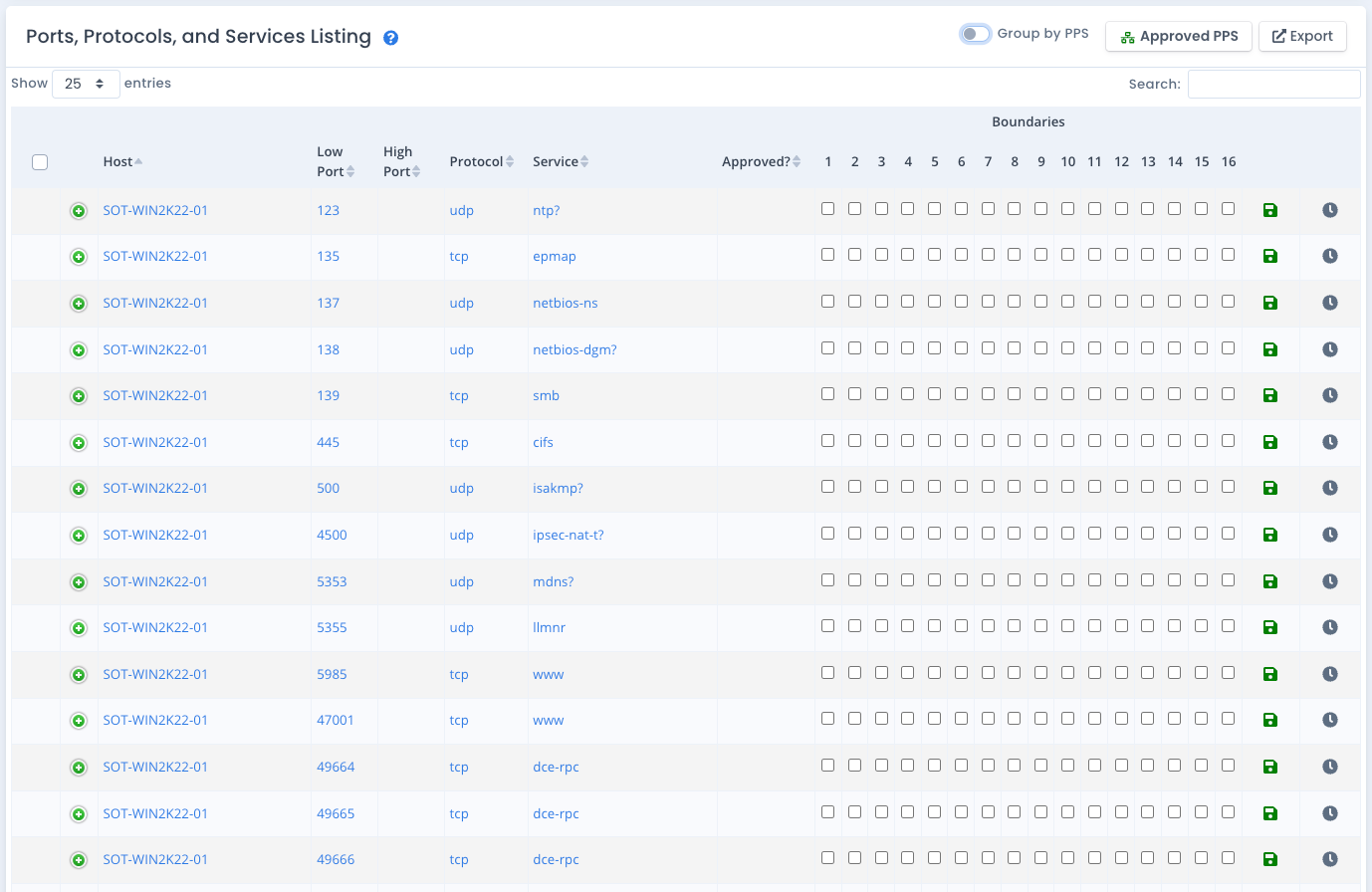Image resolution: width=1372 pixels, height=892 pixels.
Task: Click the Approved PPS button
Action: (x=1179, y=36)
